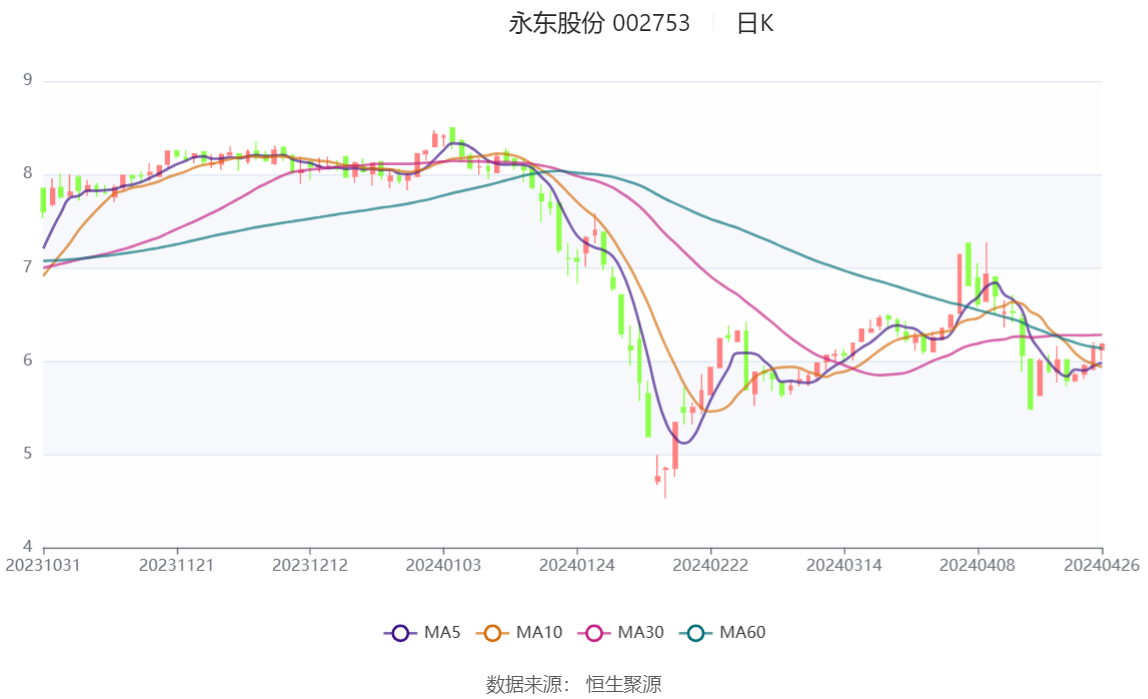Click the 20231121 date axis label
The width and height of the screenshot is (1148, 699).
tap(176, 566)
